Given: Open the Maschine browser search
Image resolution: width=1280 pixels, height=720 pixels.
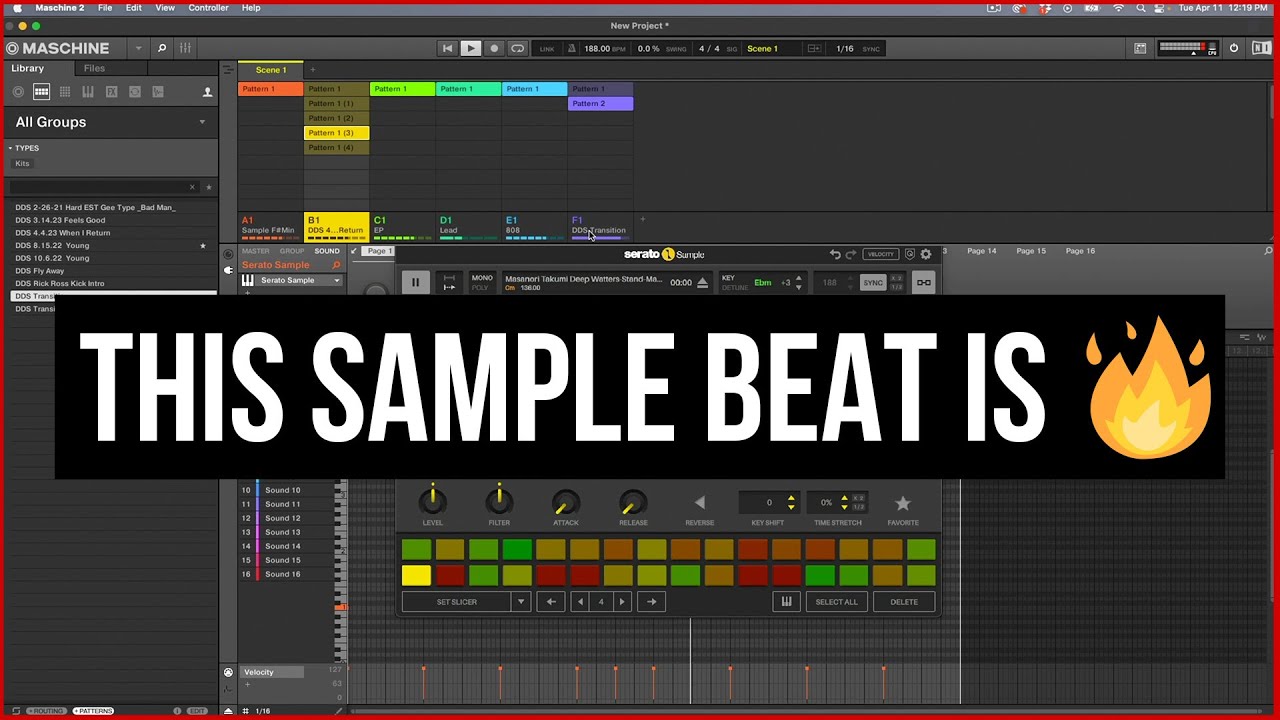Looking at the screenshot, I should [161, 47].
